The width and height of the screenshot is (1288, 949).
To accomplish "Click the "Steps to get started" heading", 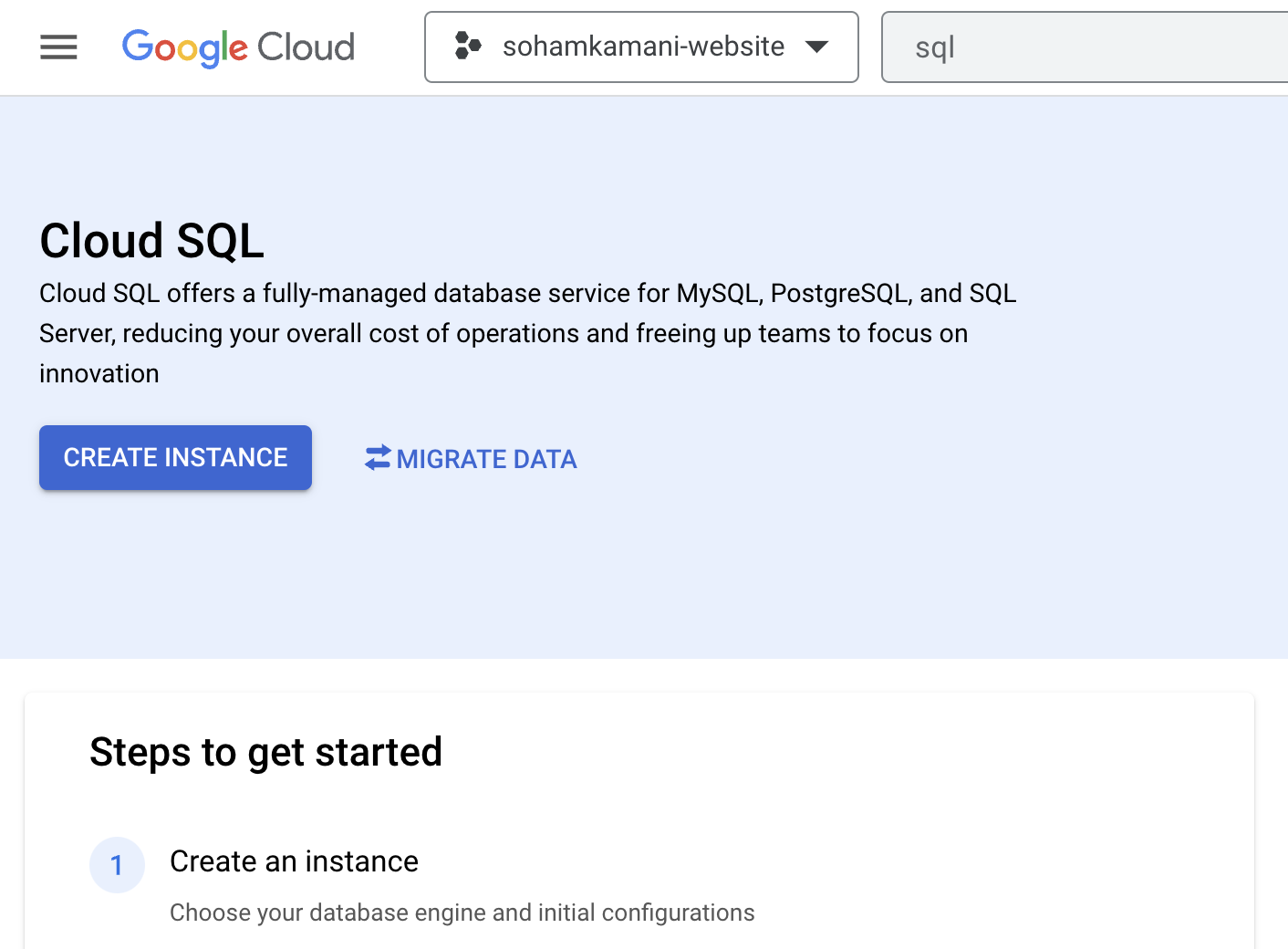I will [265, 753].
